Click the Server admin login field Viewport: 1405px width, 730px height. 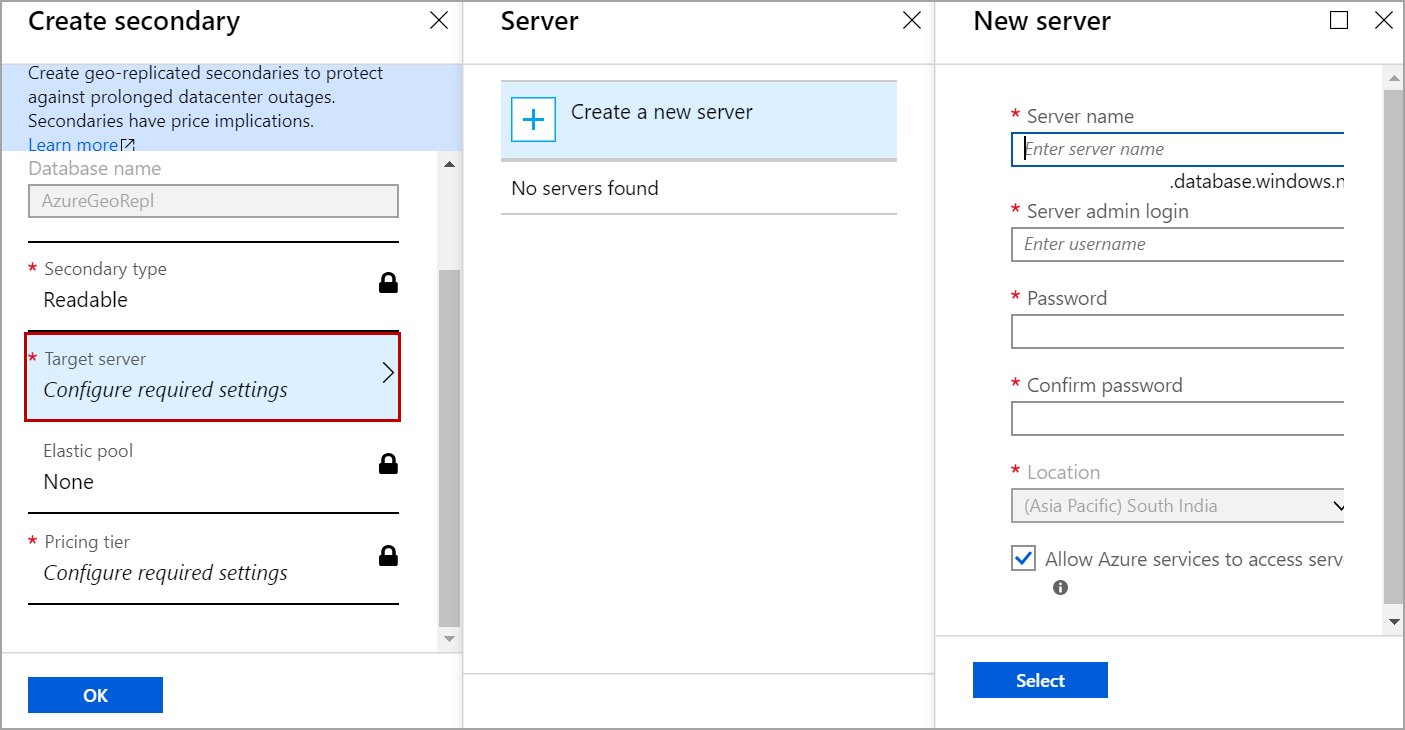tap(1178, 244)
